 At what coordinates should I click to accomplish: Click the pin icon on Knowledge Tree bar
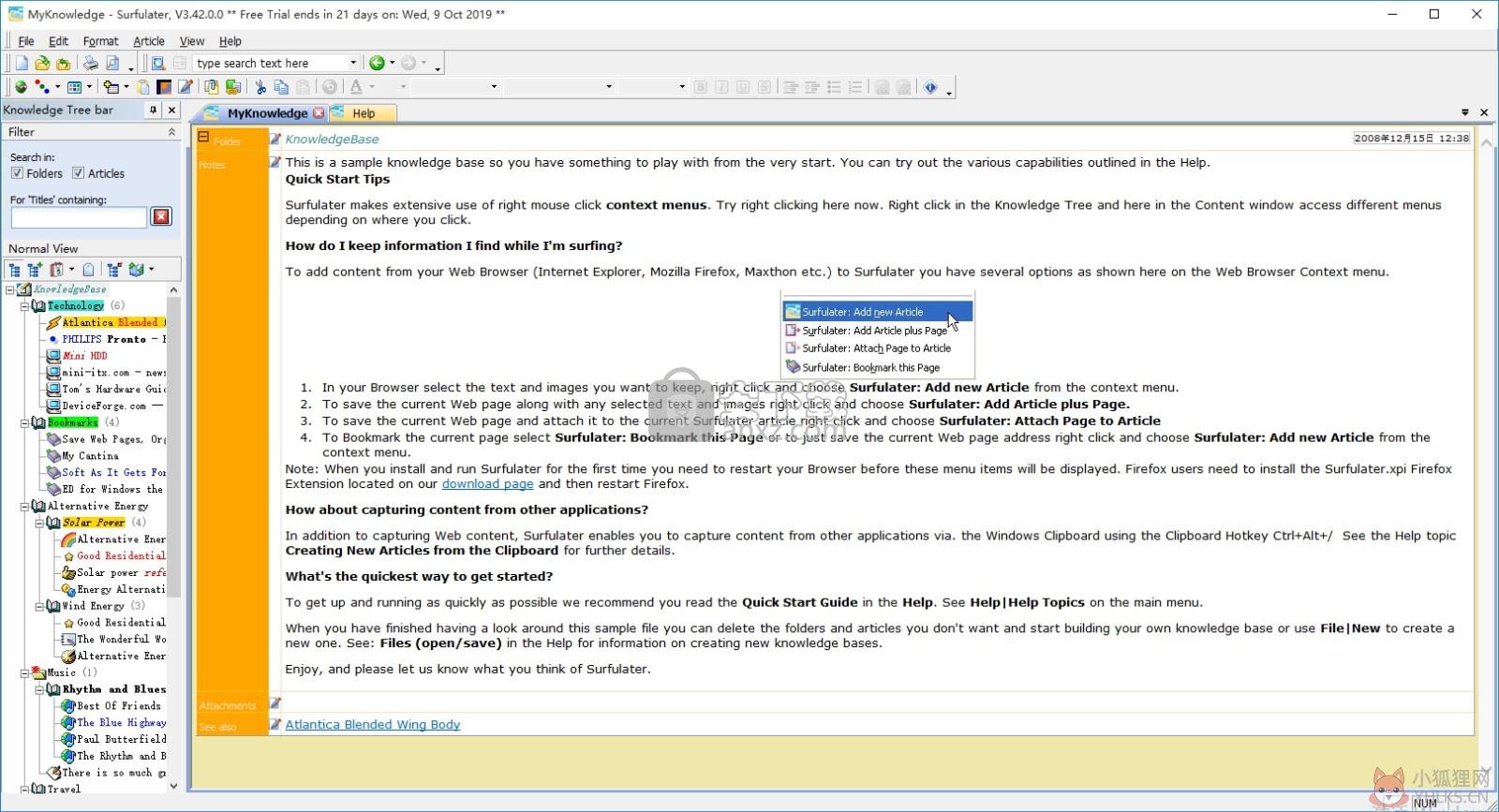(154, 110)
